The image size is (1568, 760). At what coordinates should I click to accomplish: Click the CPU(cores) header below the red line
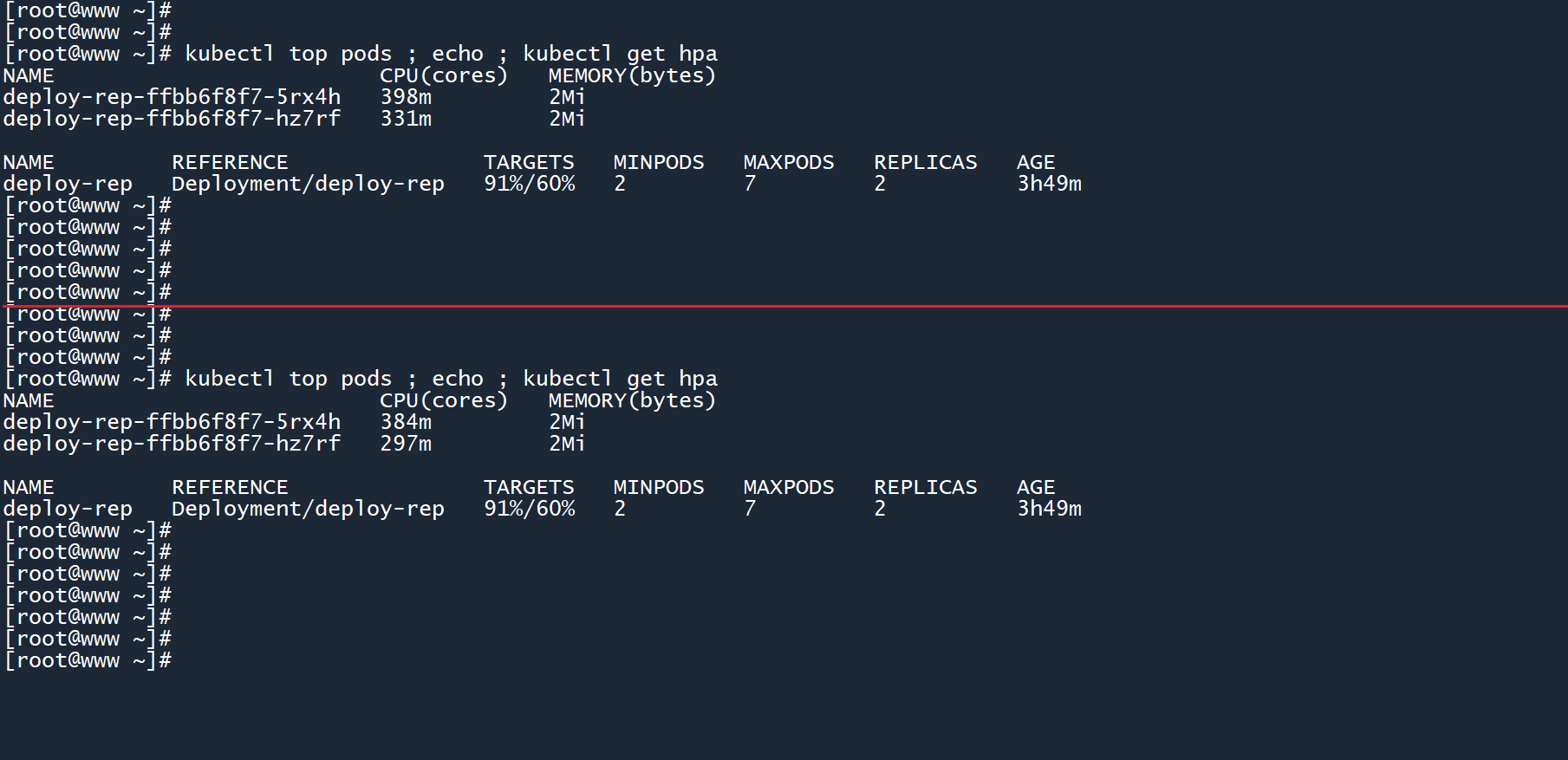pyautogui.click(x=443, y=400)
